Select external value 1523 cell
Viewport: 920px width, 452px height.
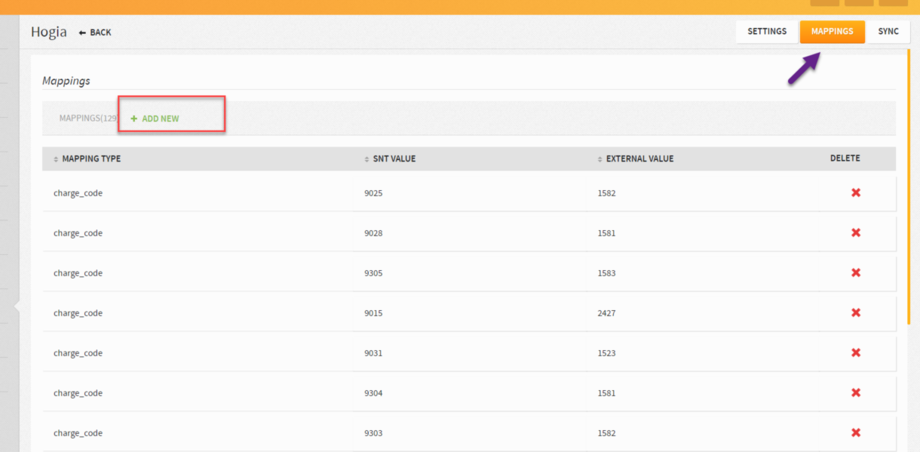click(606, 353)
